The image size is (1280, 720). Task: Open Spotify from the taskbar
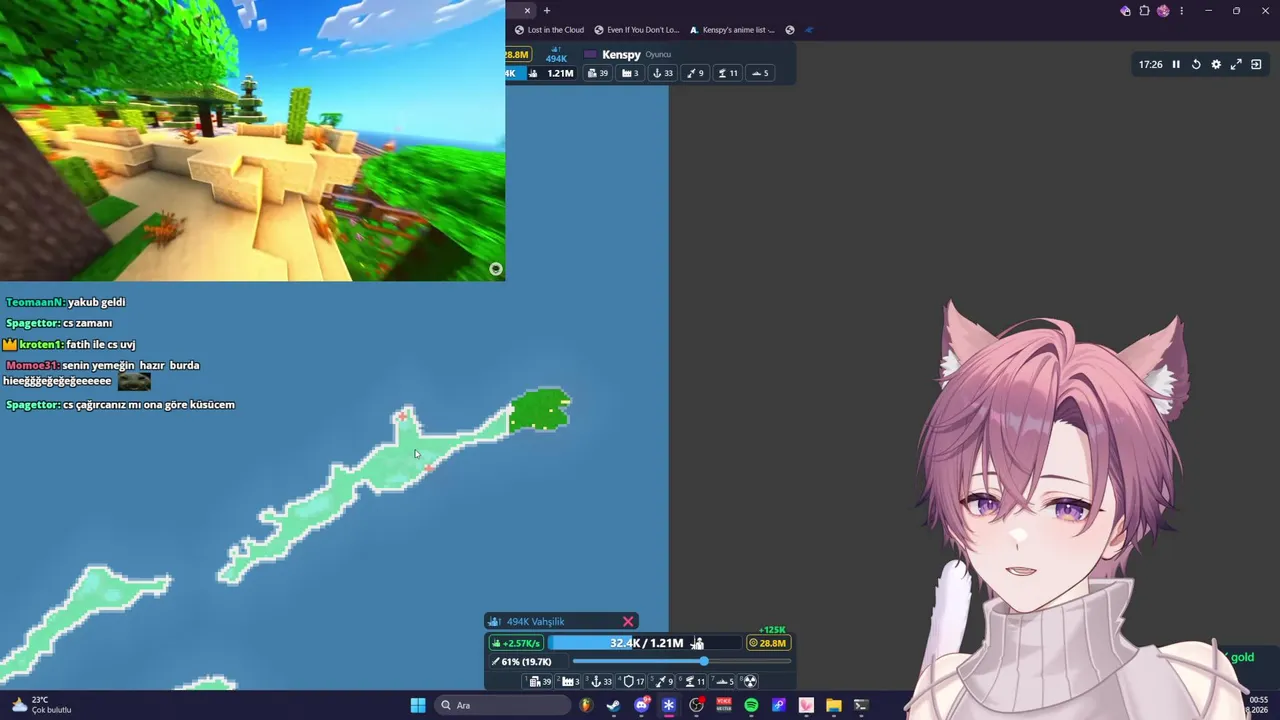751,705
